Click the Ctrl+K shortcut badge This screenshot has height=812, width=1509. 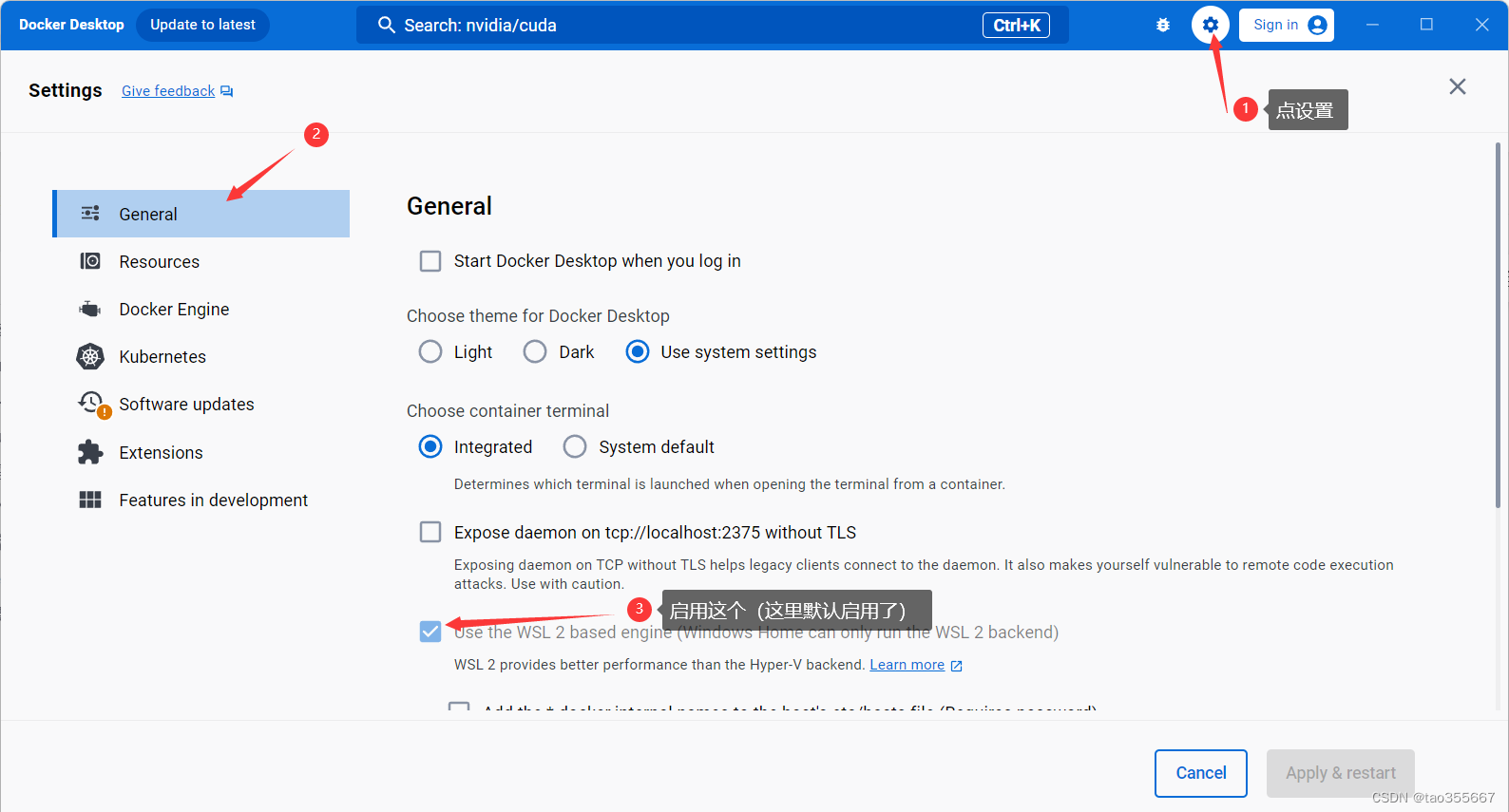[1016, 26]
